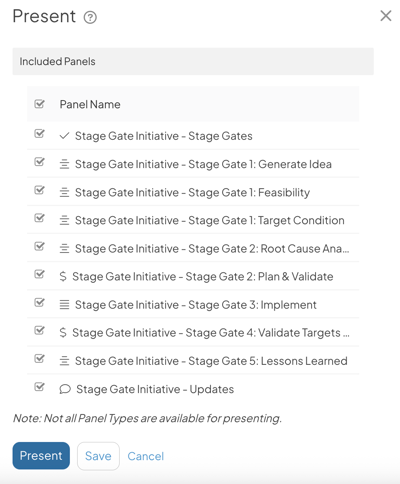Click the dollar icon for Validate Targets panel
Image resolution: width=400 pixels, height=484 pixels.
(63, 333)
